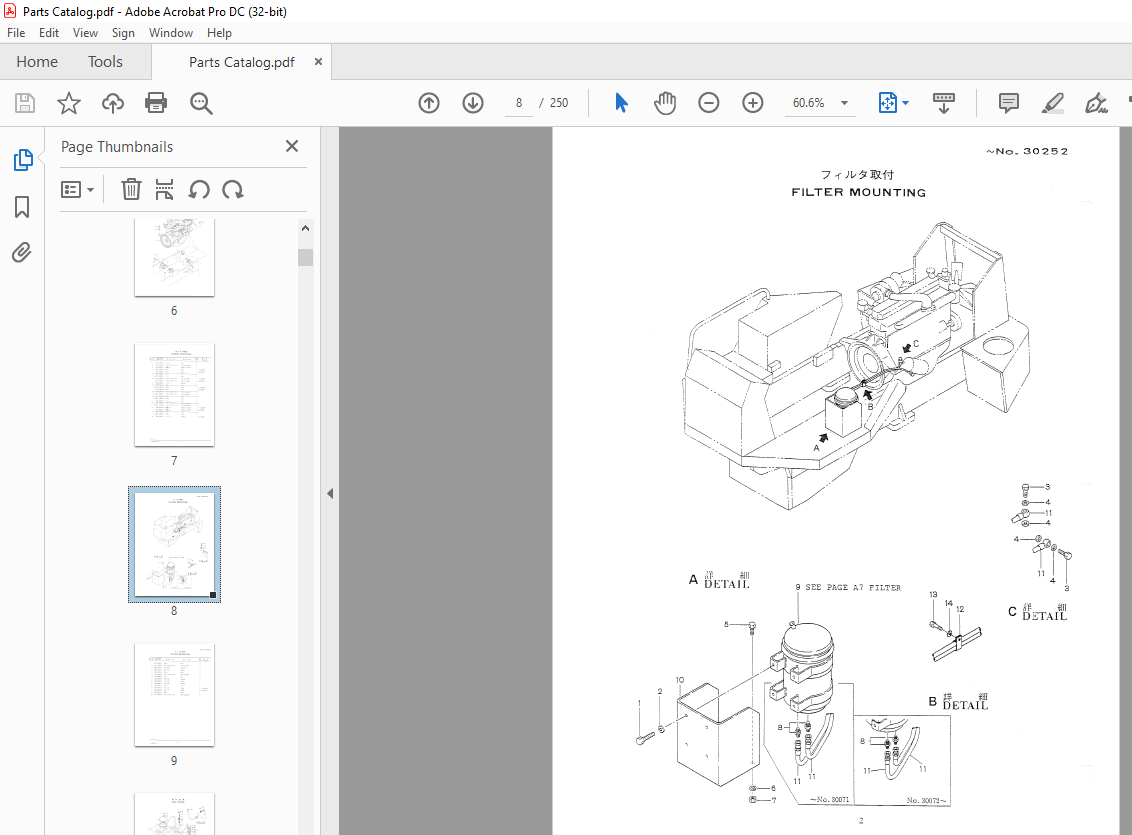Screen dimensions: 1132x835
Task: Add a comment sticky note
Action: click(x=1009, y=103)
